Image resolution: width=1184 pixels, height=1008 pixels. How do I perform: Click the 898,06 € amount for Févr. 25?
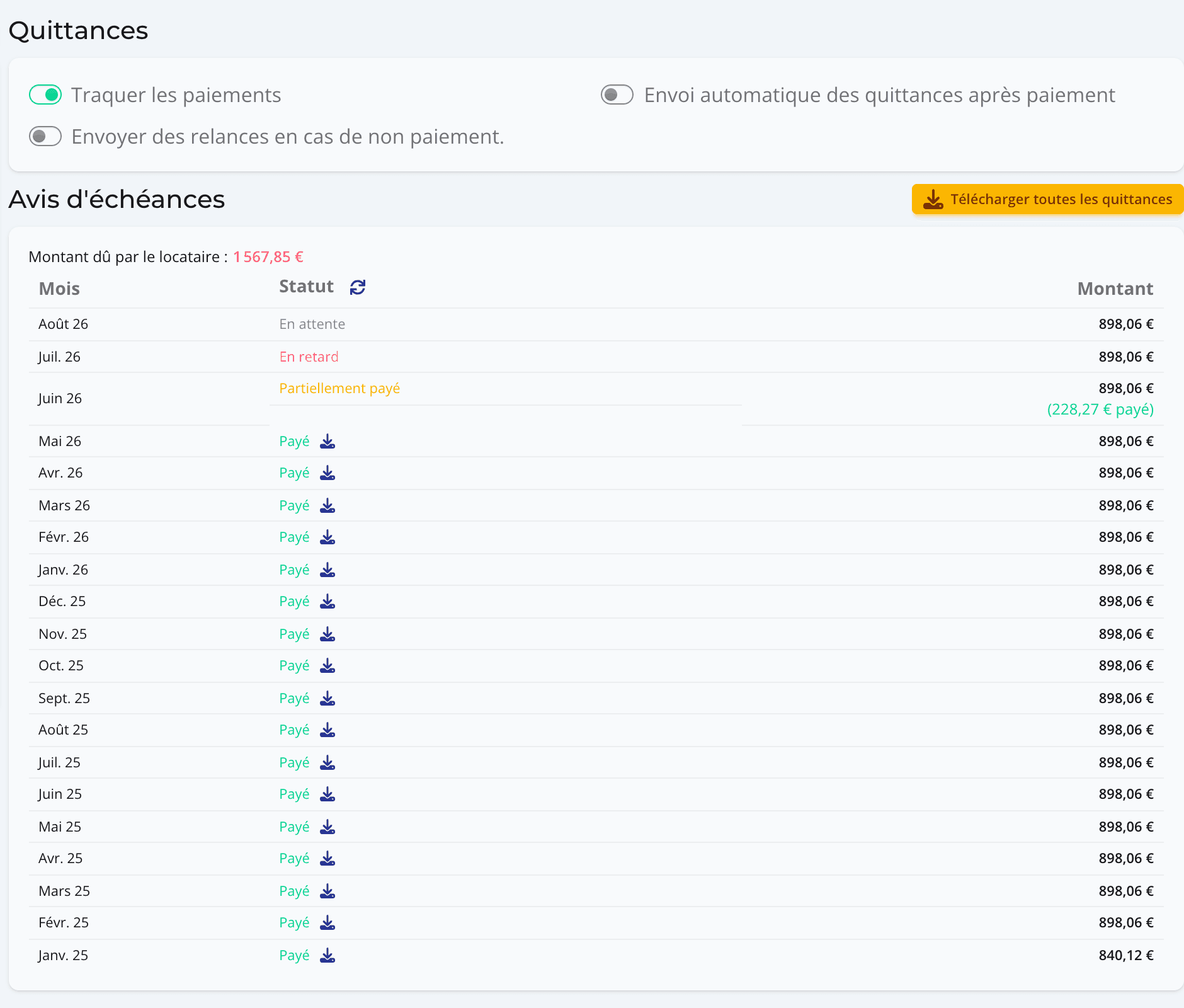tap(1126, 923)
